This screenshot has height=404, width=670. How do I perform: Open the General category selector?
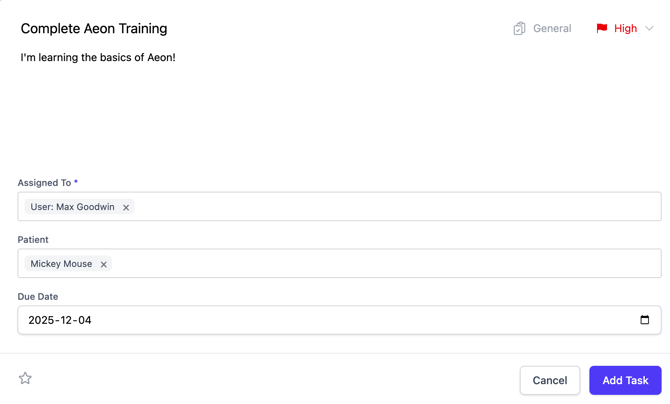click(x=551, y=29)
